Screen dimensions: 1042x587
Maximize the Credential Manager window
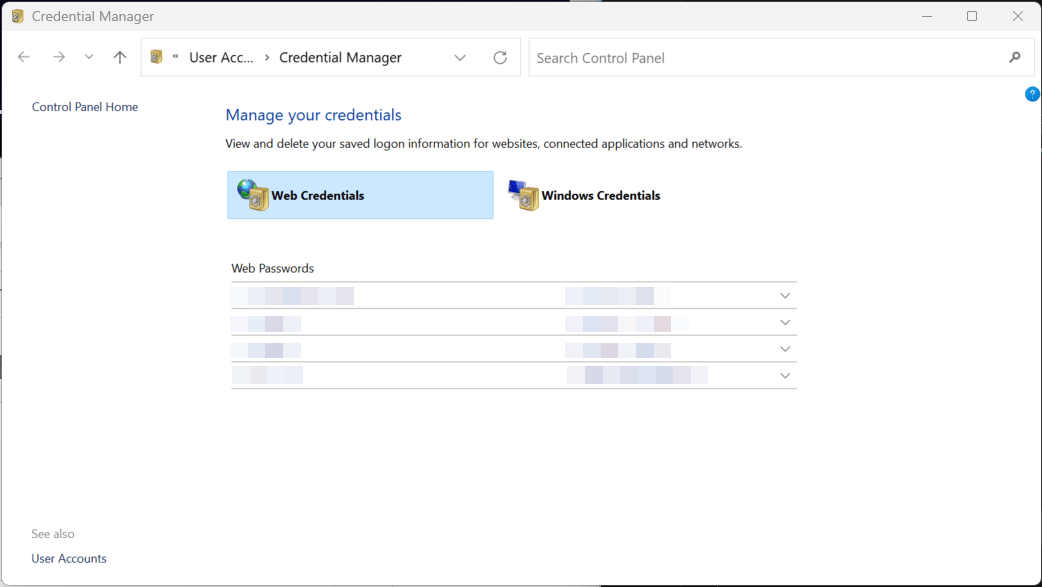(972, 16)
